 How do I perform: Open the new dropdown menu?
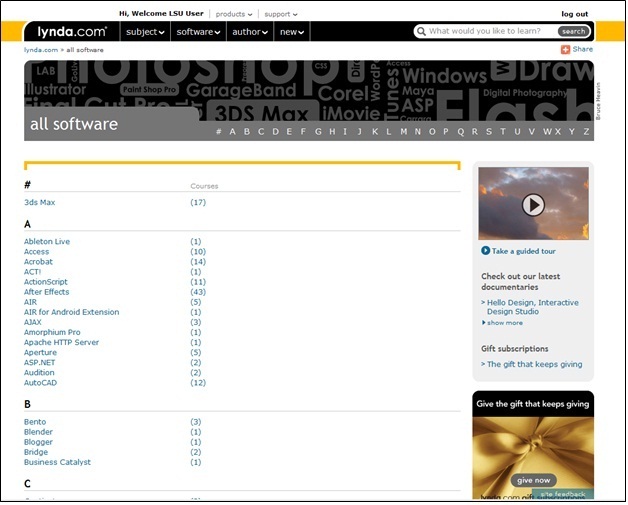pyautogui.click(x=292, y=32)
